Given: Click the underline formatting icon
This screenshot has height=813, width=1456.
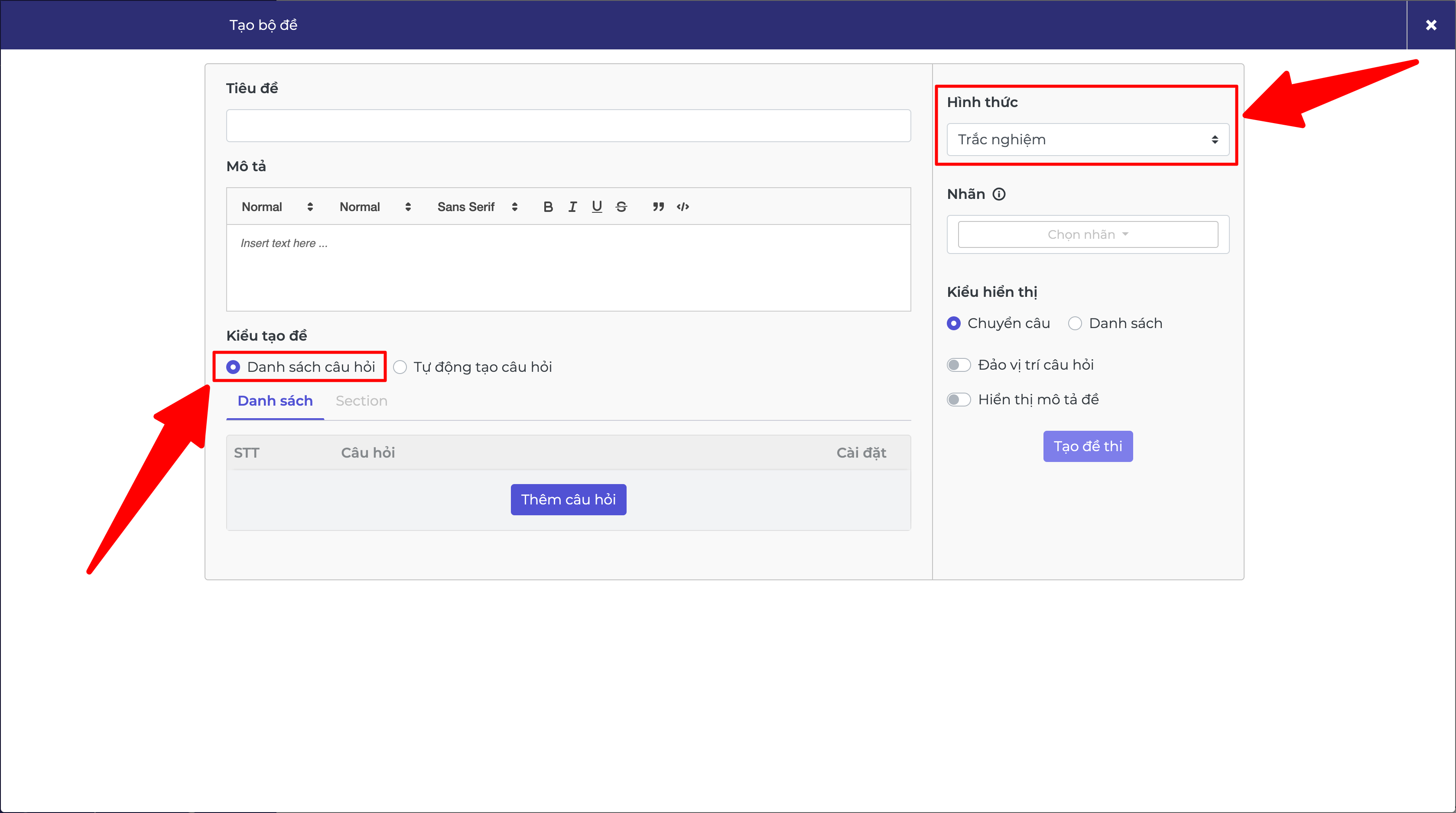Looking at the screenshot, I should click(597, 207).
